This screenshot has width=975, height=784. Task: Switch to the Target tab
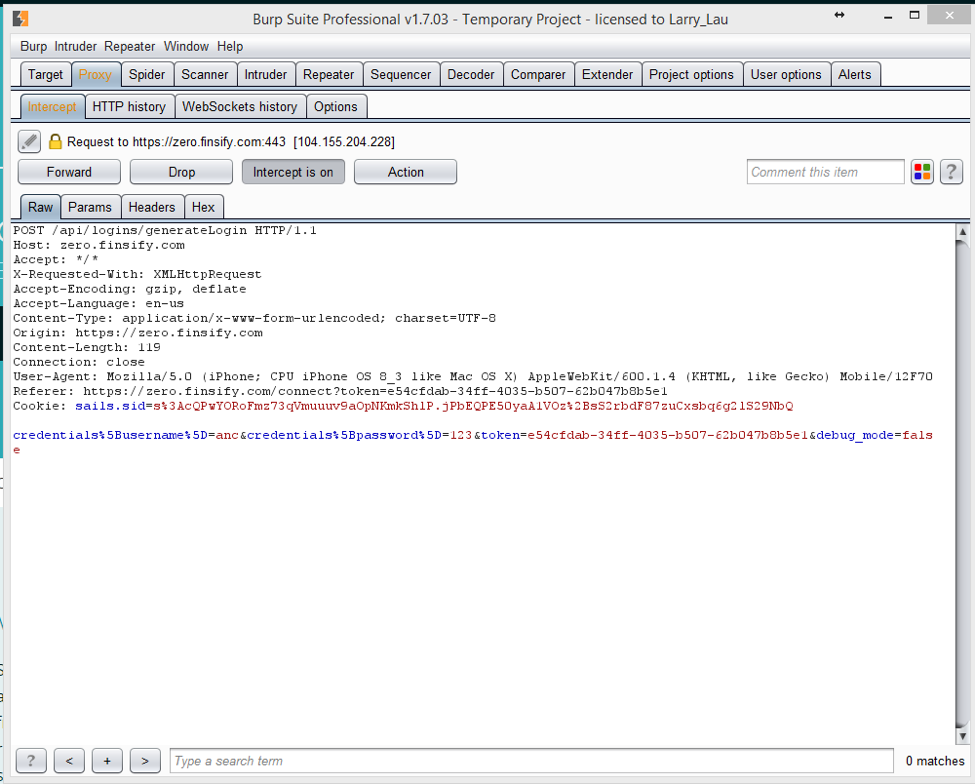pos(45,75)
